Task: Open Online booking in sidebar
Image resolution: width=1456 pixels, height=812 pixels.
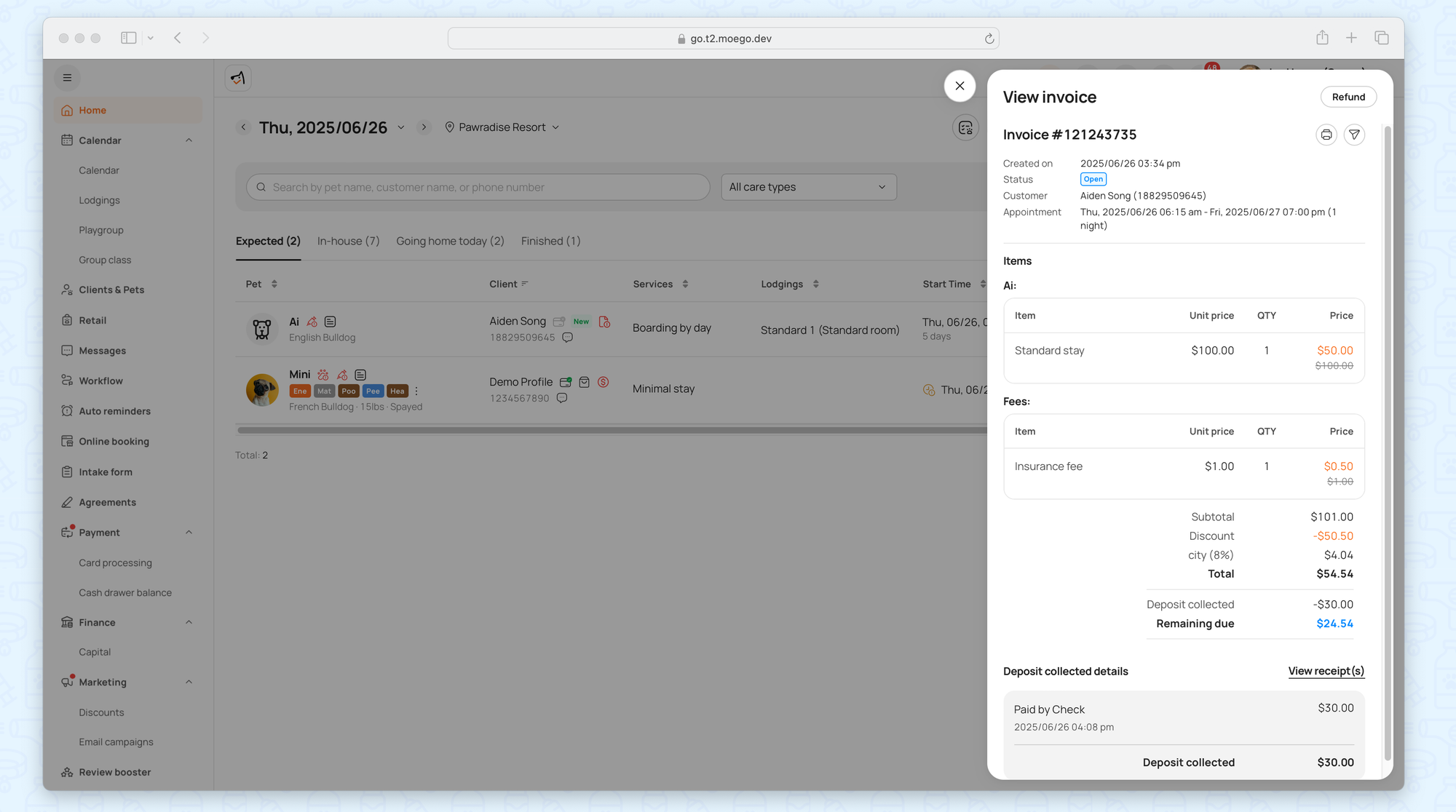Action: coord(114,442)
